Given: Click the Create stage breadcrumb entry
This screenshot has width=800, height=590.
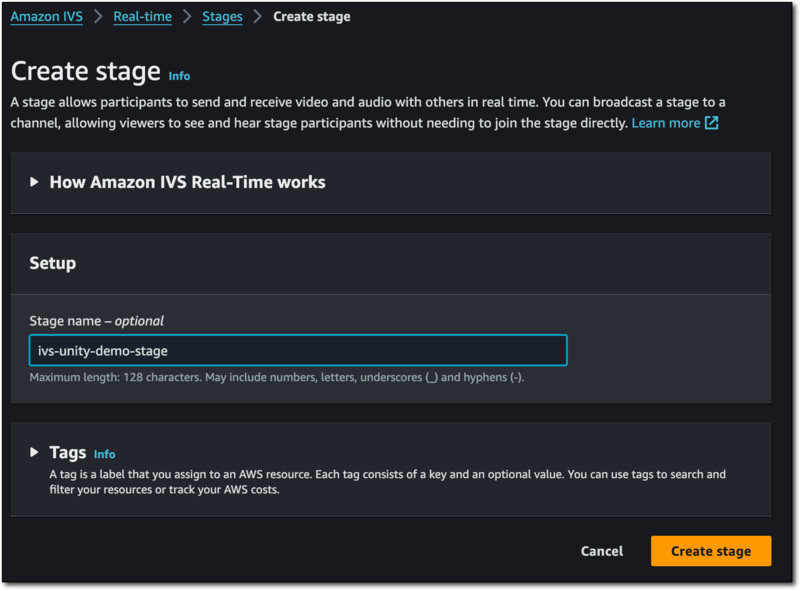Looking at the screenshot, I should tap(311, 16).
